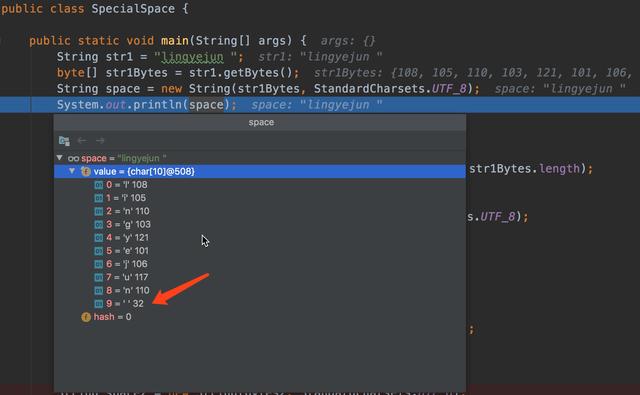Click the source navigation icon in popup toolbar
640x395 pixels.
(64, 141)
